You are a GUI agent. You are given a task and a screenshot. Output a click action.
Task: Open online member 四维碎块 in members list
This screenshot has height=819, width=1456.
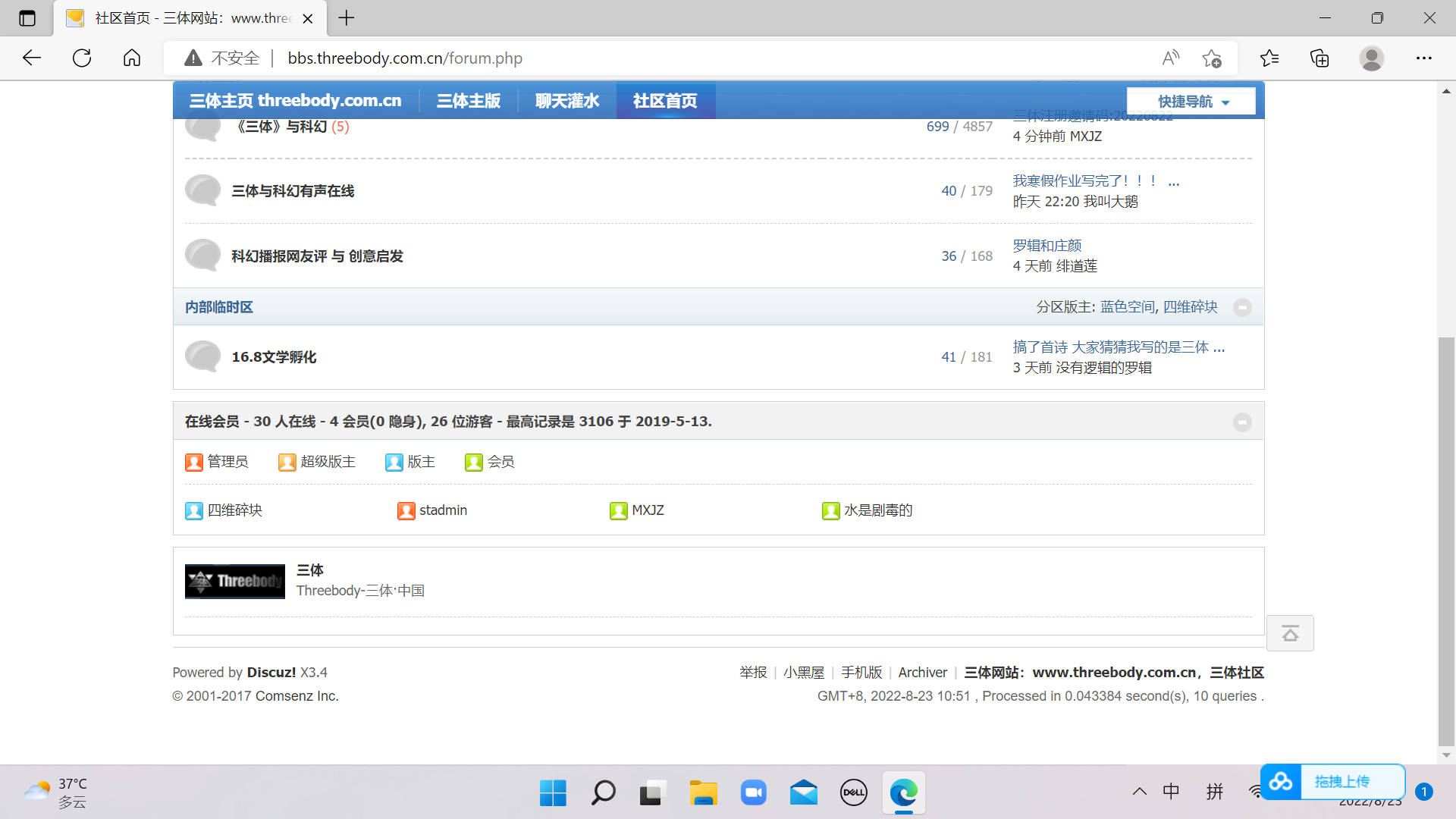tap(234, 510)
